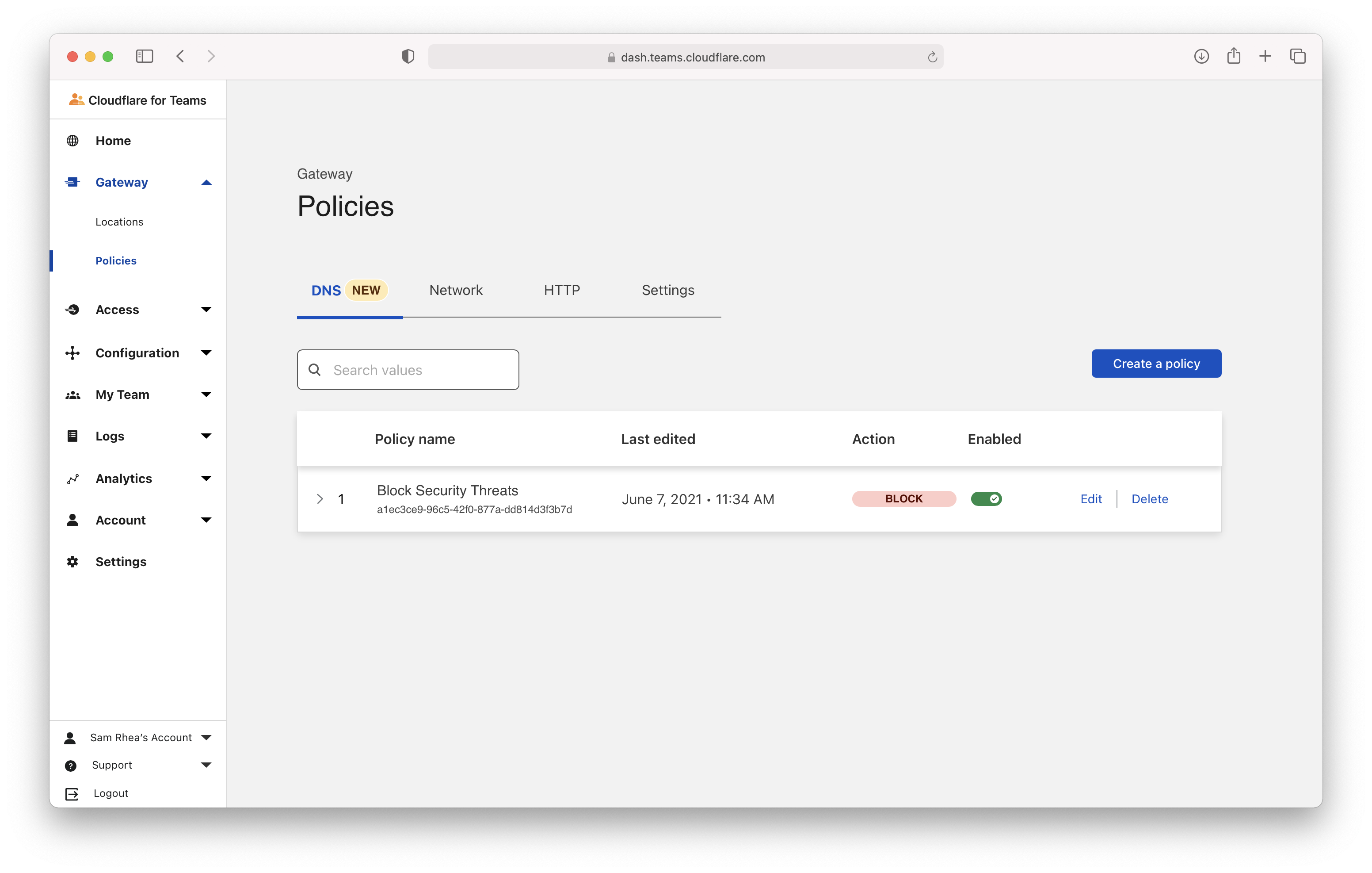Switch to the Network tab
Viewport: 1372px width, 873px height.
456,290
